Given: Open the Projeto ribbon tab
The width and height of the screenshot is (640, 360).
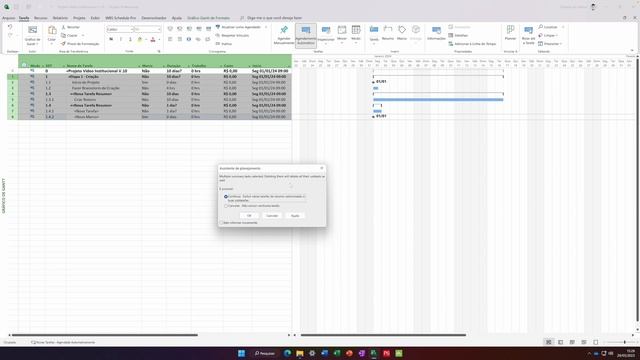Looking at the screenshot, I should pos(79,18).
